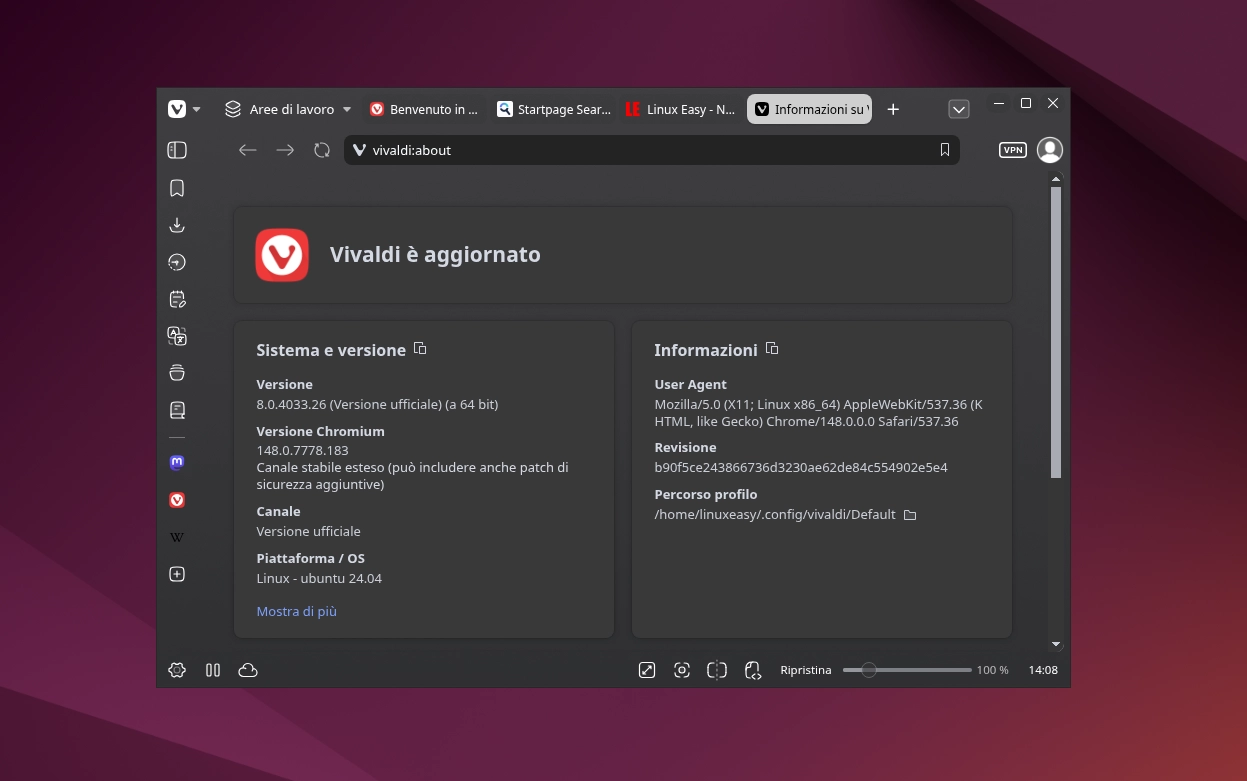
Task: Click Ripristina to reset zoom
Action: tap(806, 670)
